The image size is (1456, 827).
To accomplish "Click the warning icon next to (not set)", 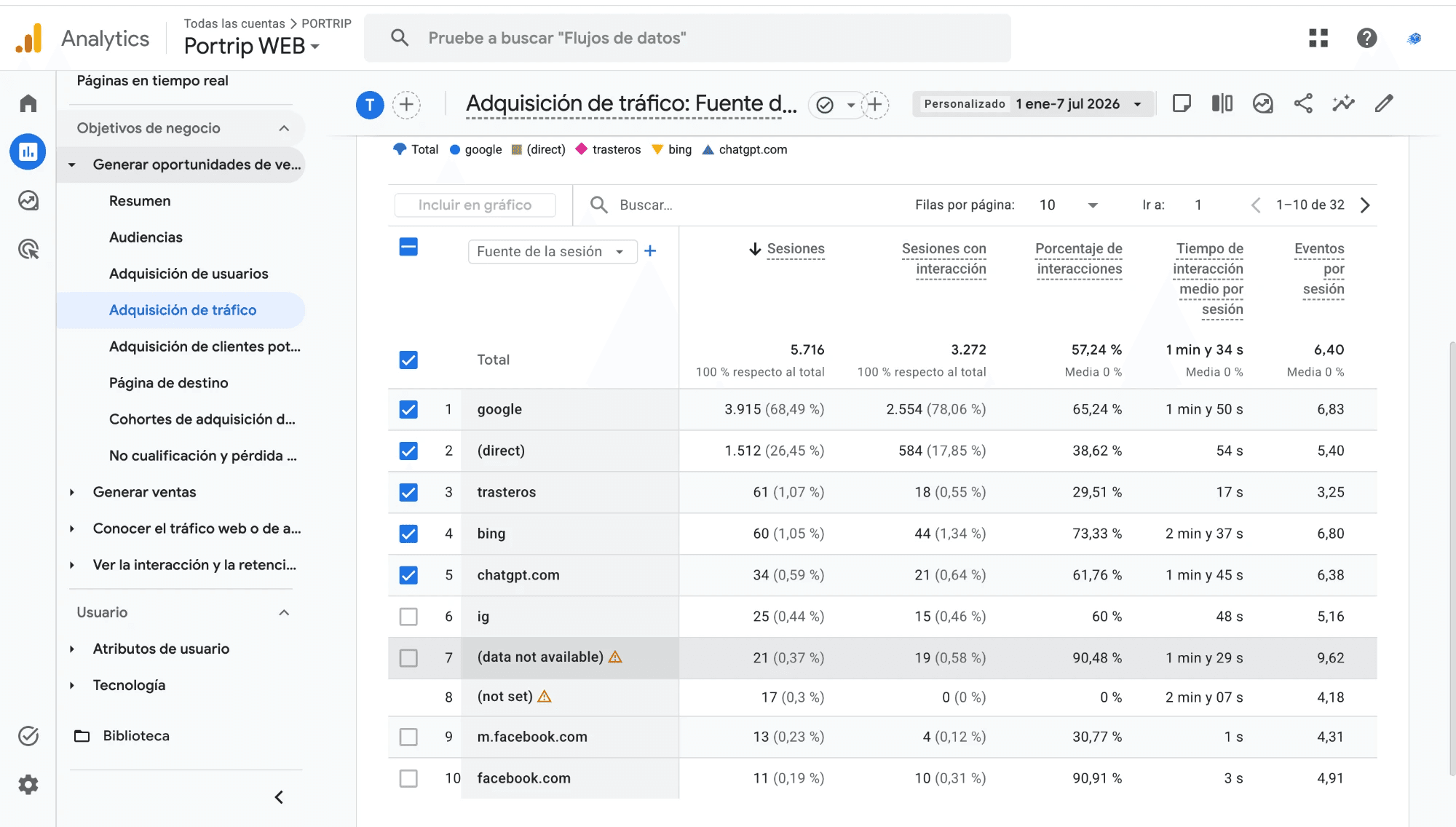I will [x=545, y=697].
